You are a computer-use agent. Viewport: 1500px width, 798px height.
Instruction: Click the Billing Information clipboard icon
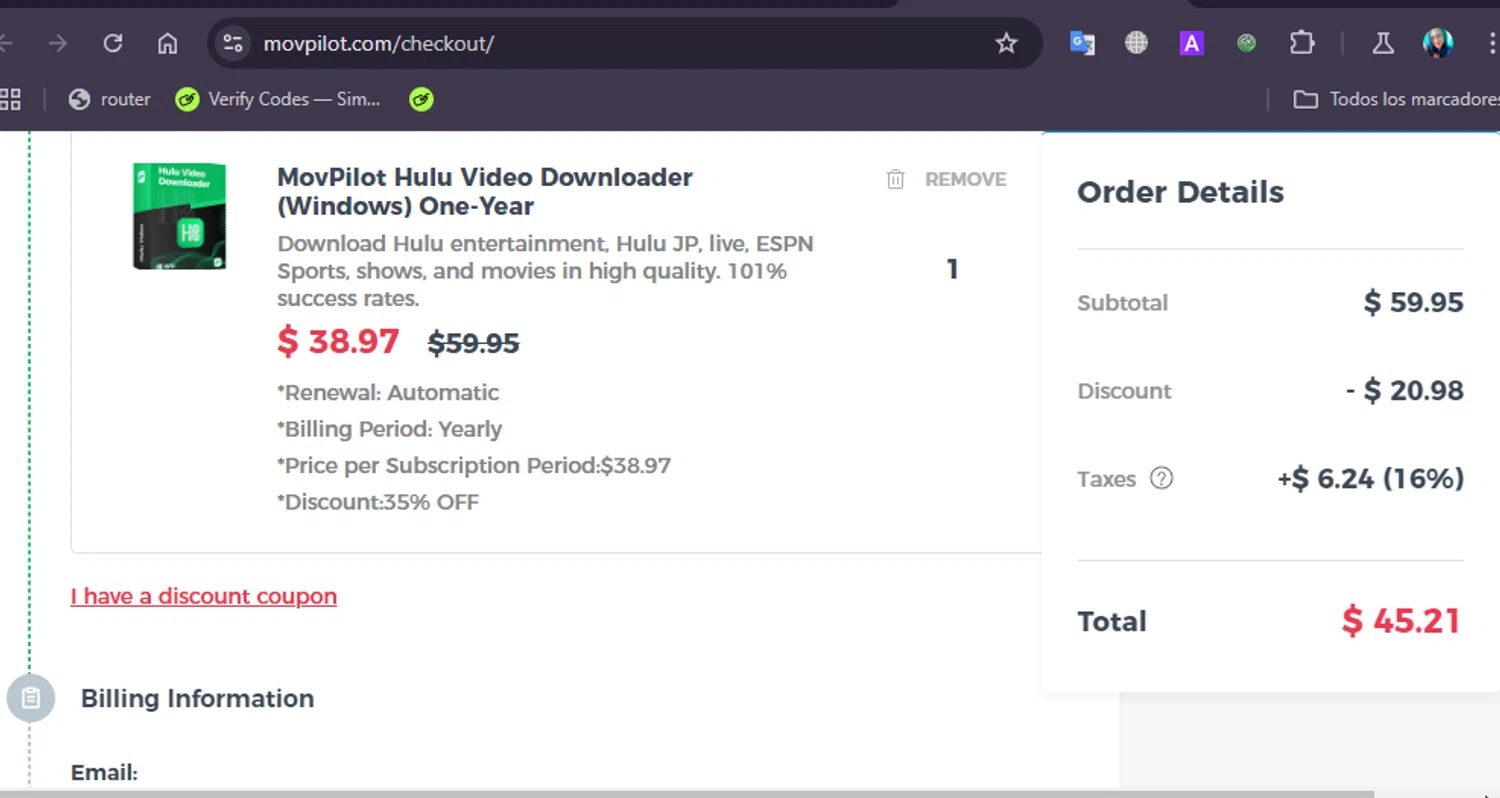(31, 698)
